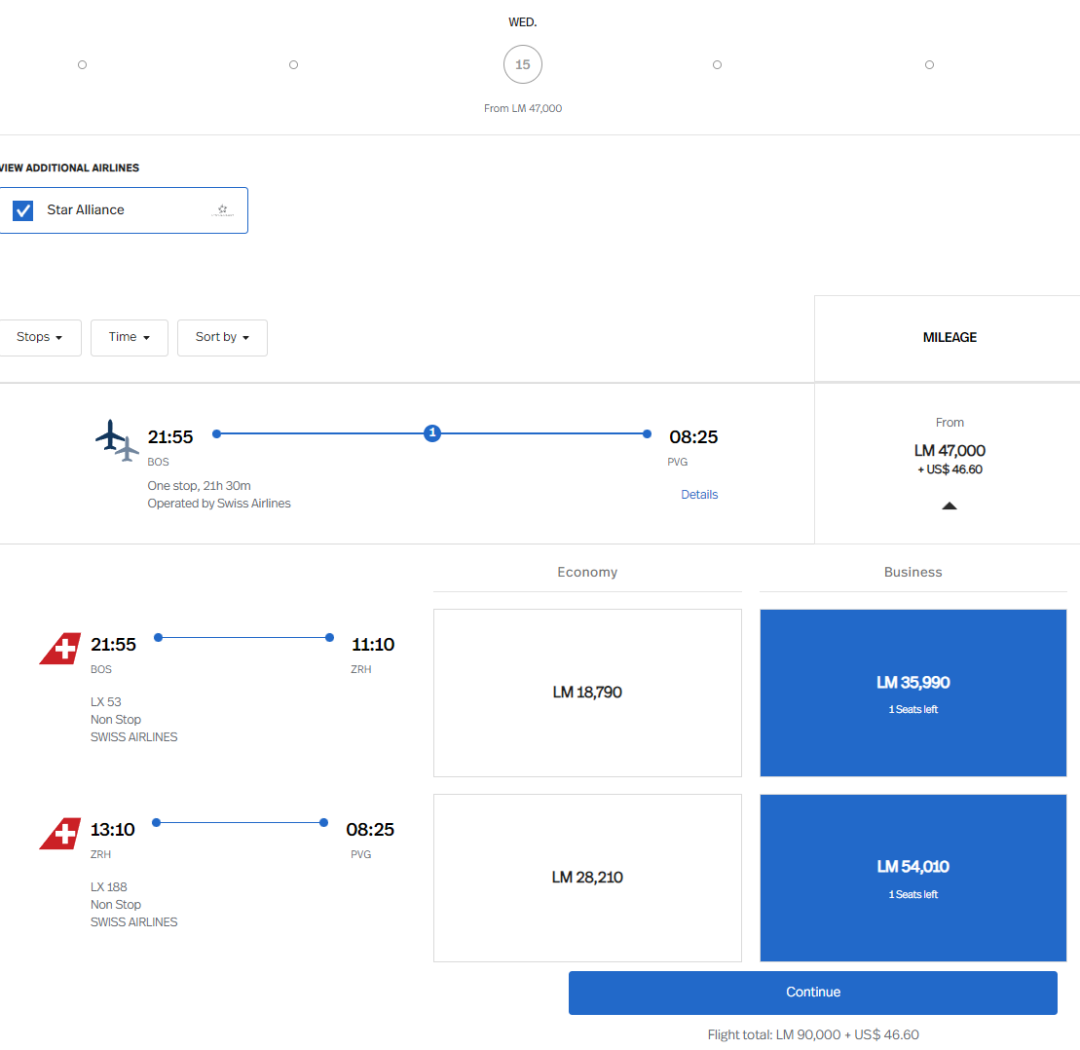The height and width of the screenshot is (1050, 1080).
Task: Collapse fare details using triangle under LM 47,000
Action: (949, 506)
